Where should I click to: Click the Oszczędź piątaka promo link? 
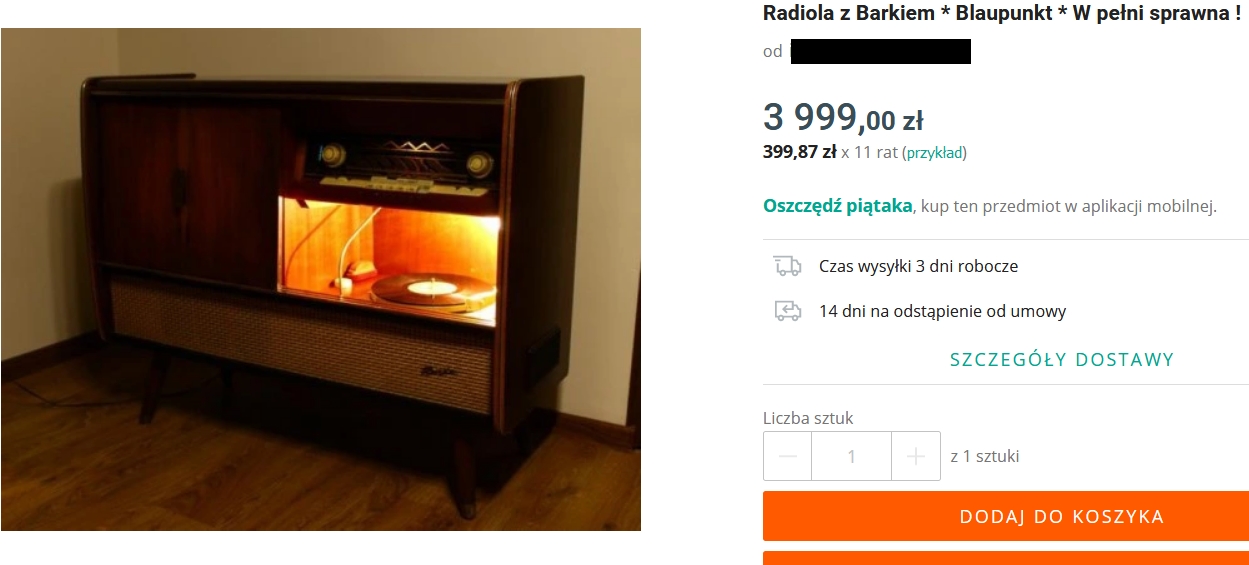tap(838, 206)
